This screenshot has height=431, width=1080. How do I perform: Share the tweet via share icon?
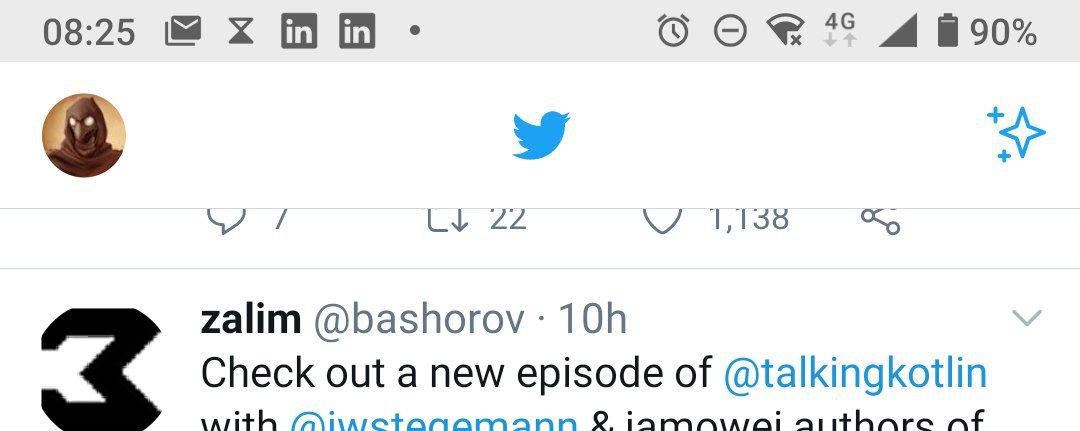(880, 220)
